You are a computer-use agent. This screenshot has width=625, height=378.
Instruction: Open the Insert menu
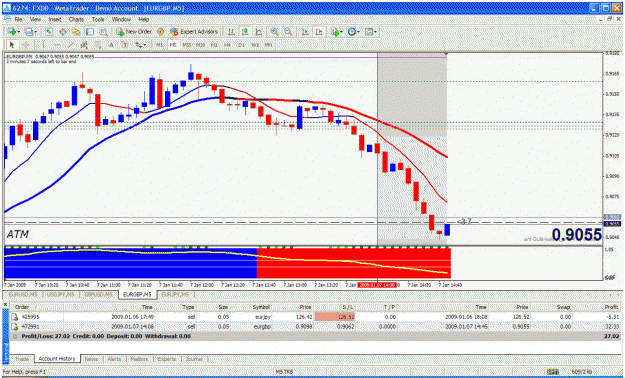click(55, 19)
